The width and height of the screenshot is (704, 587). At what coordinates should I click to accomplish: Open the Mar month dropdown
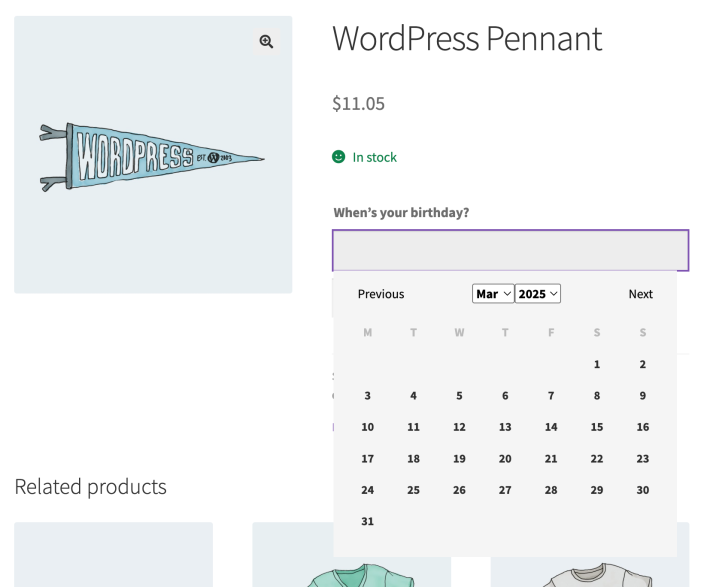[x=493, y=294]
